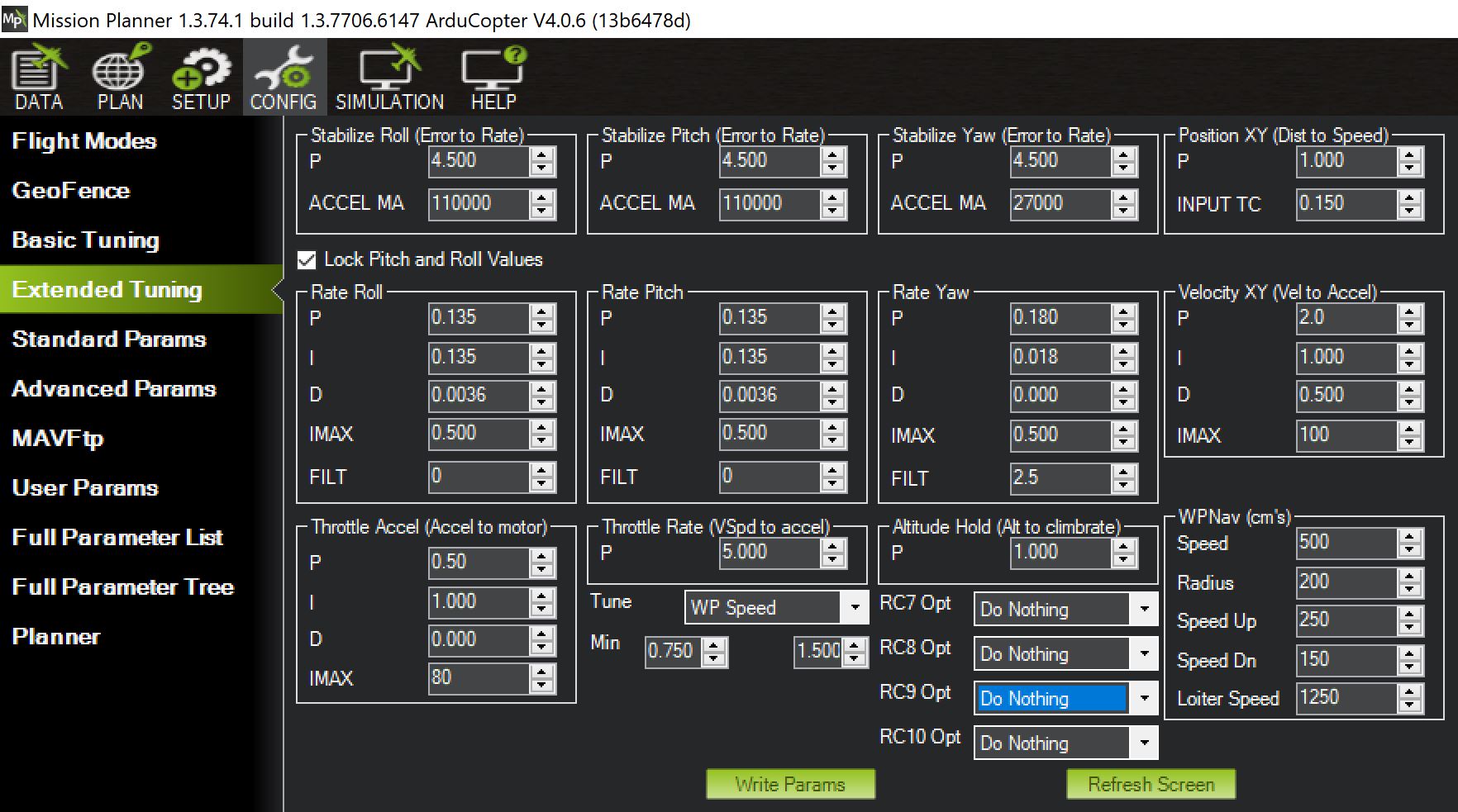This screenshot has height=812, width=1458.
Task: Decrease Rate Pitch FILT with down arrow
Action: tap(833, 484)
